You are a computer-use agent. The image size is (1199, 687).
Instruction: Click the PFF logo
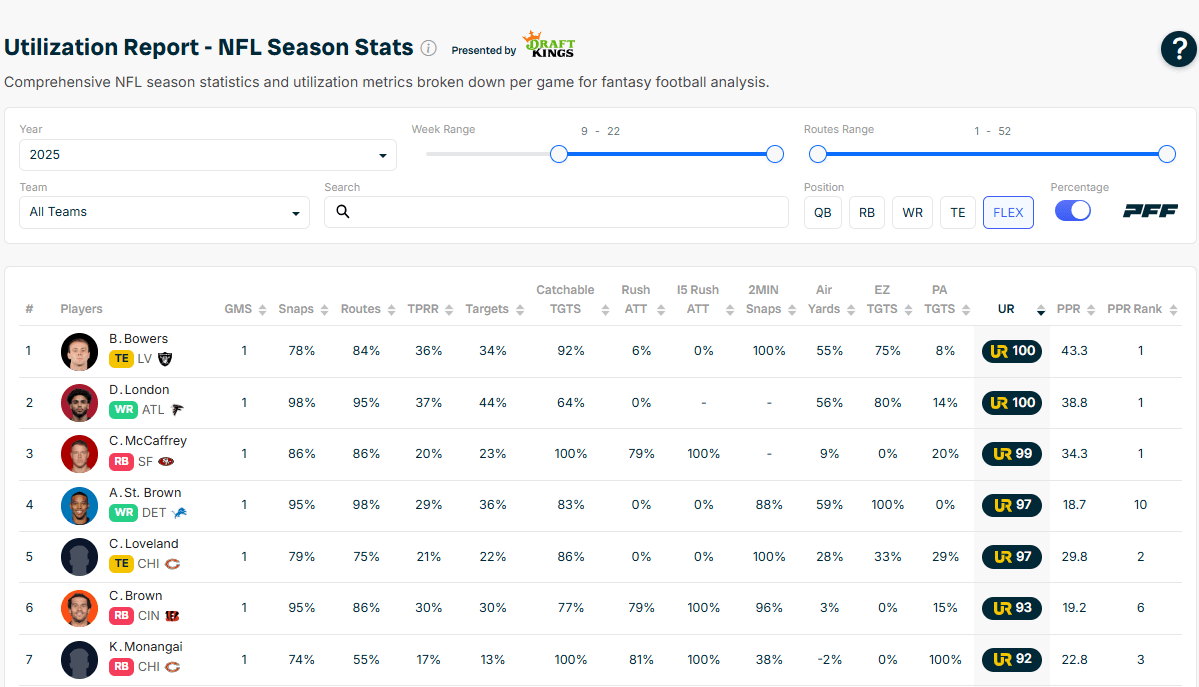[x=1150, y=211]
